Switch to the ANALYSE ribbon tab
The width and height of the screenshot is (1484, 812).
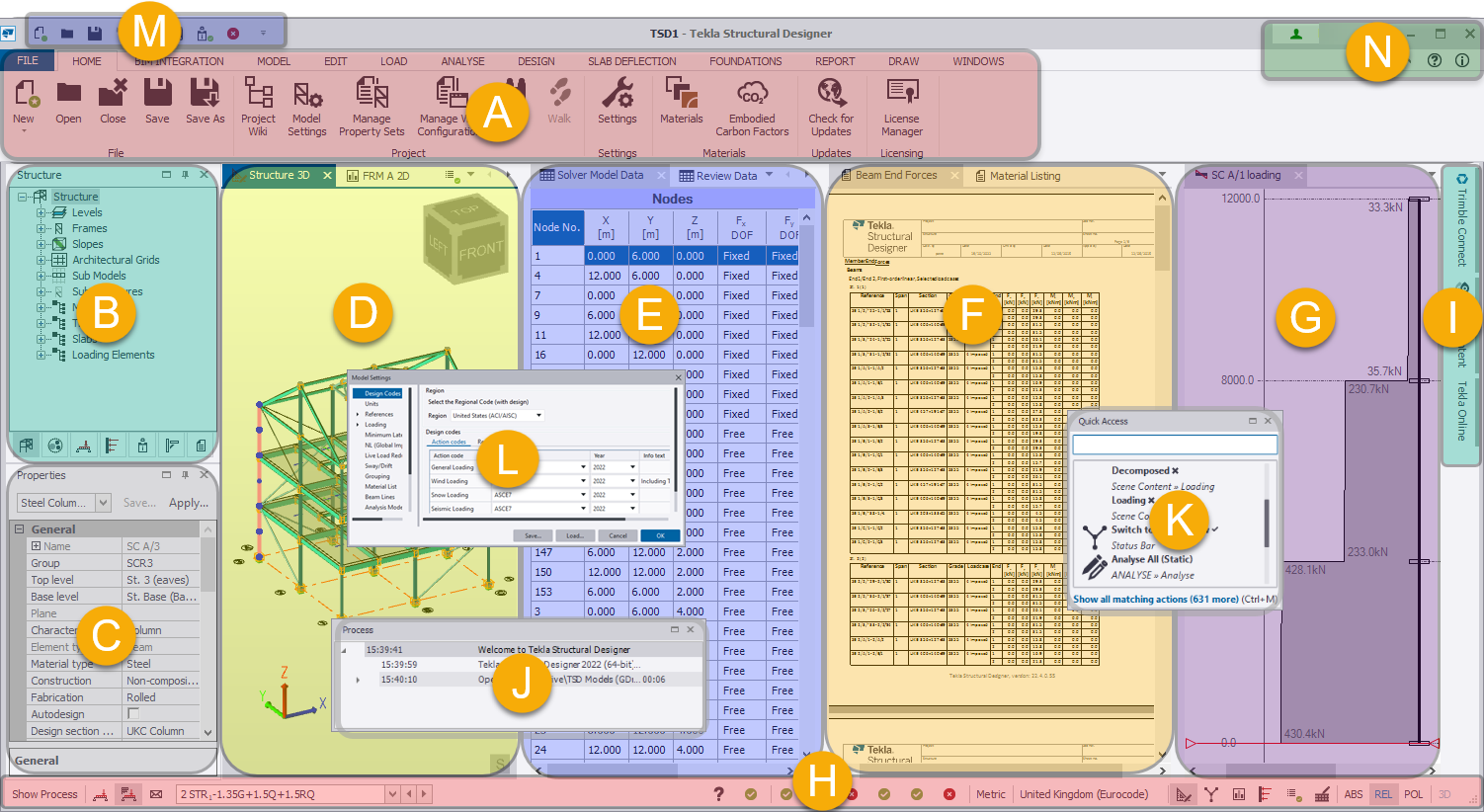click(462, 61)
